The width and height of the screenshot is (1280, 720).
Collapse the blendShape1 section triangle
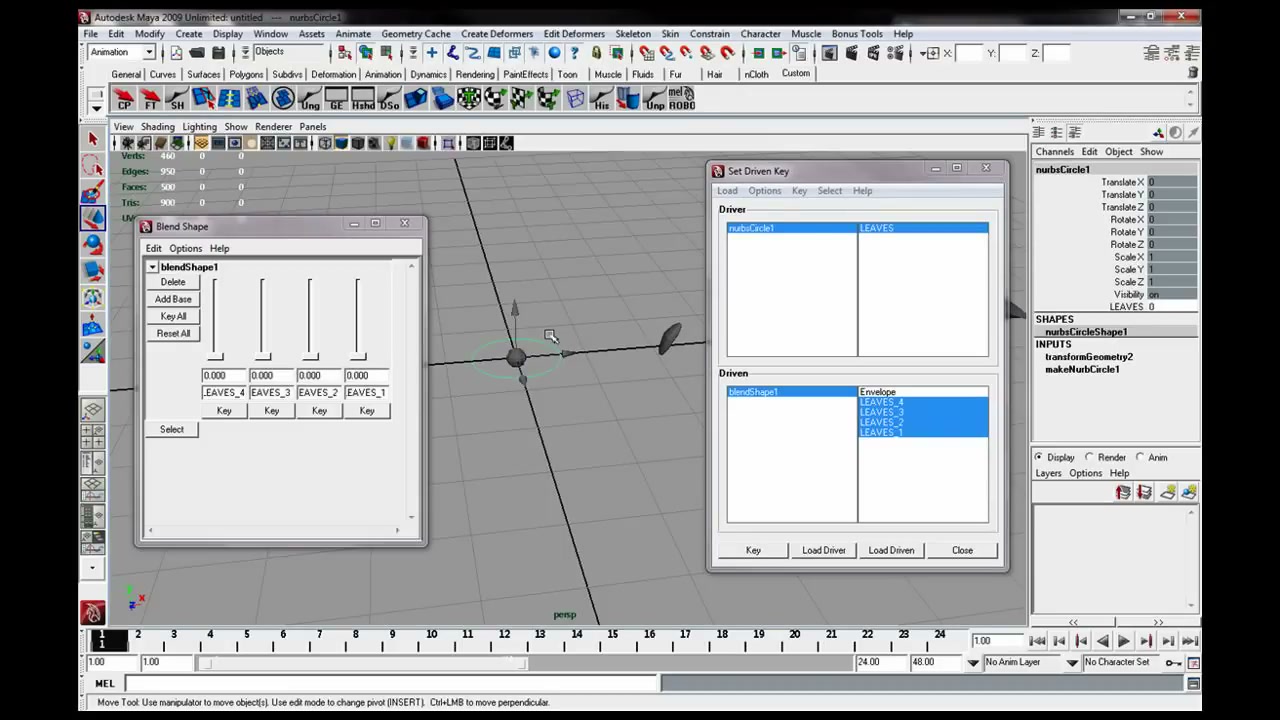pyautogui.click(x=152, y=267)
